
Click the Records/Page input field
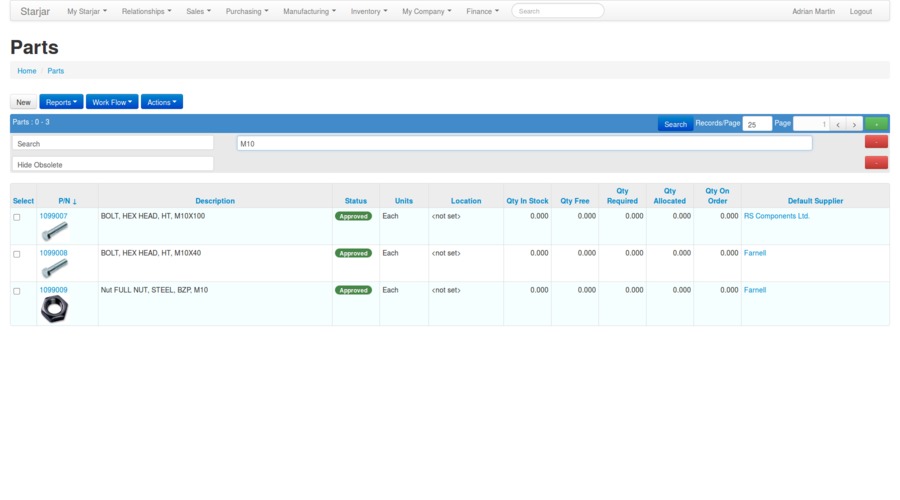pyautogui.click(x=757, y=124)
